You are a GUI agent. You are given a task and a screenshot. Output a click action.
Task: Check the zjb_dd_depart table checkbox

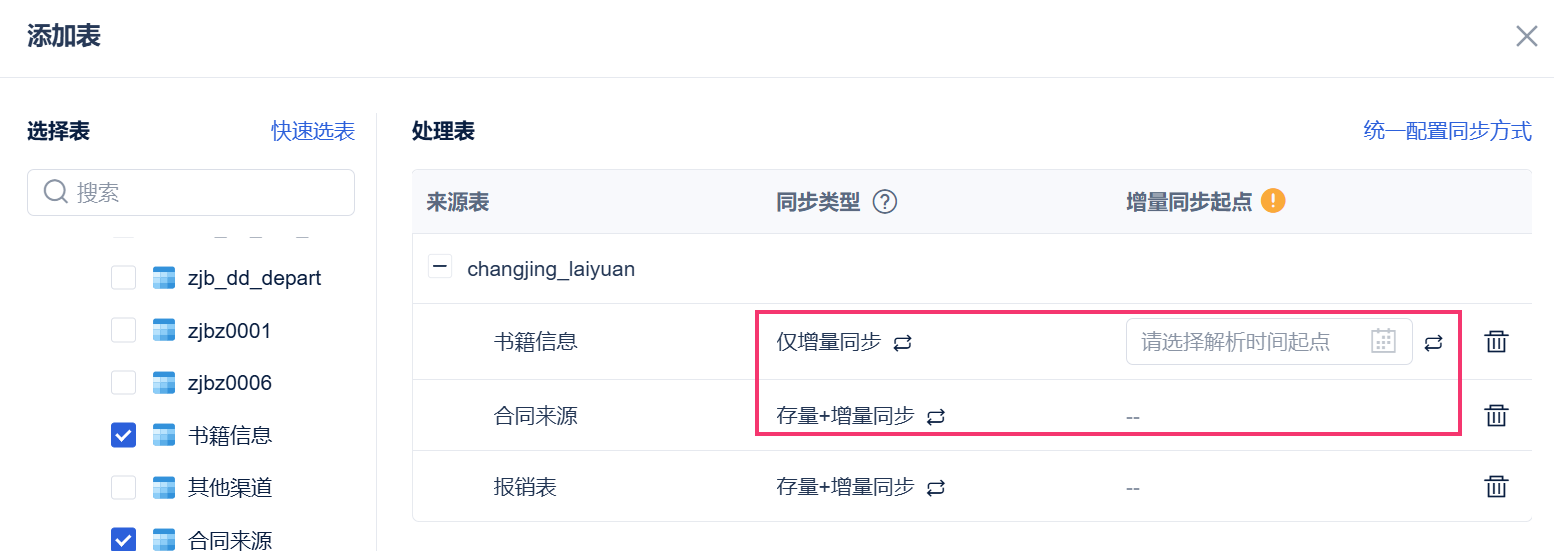[x=123, y=278]
